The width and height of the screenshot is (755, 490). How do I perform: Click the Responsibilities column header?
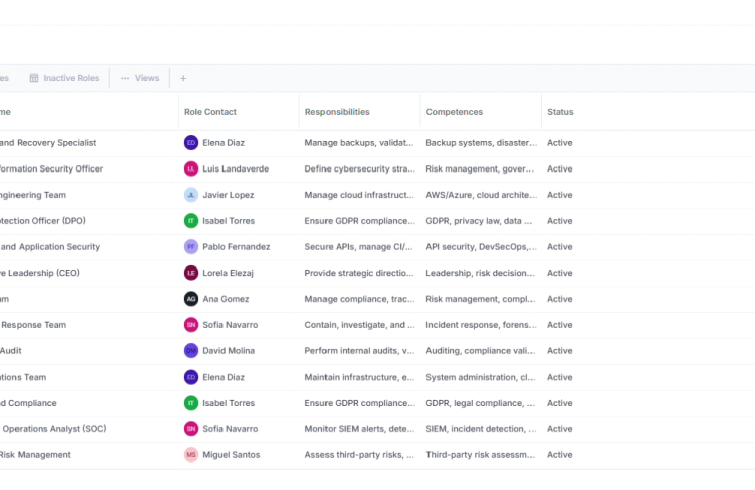(337, 112)
